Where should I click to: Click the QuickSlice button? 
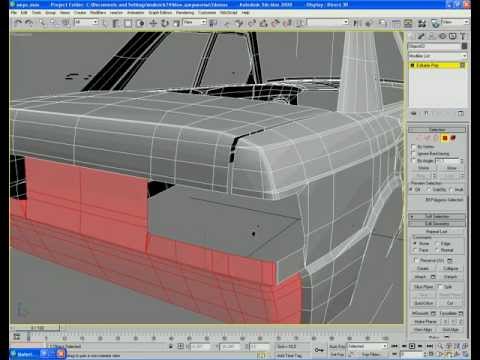click(x=424, y=303)
